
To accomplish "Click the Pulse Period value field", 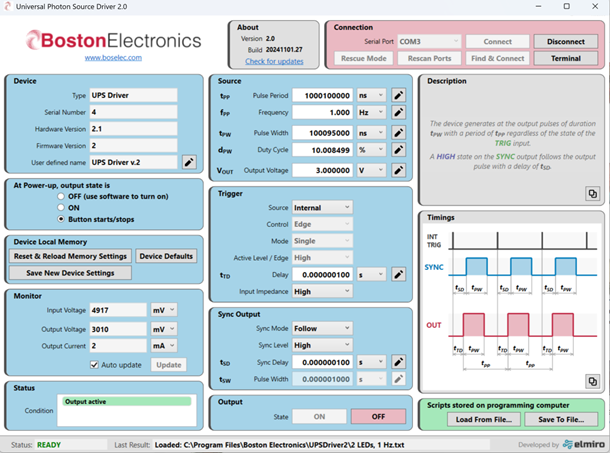I will pyautogui.click(x=323, y=95).
